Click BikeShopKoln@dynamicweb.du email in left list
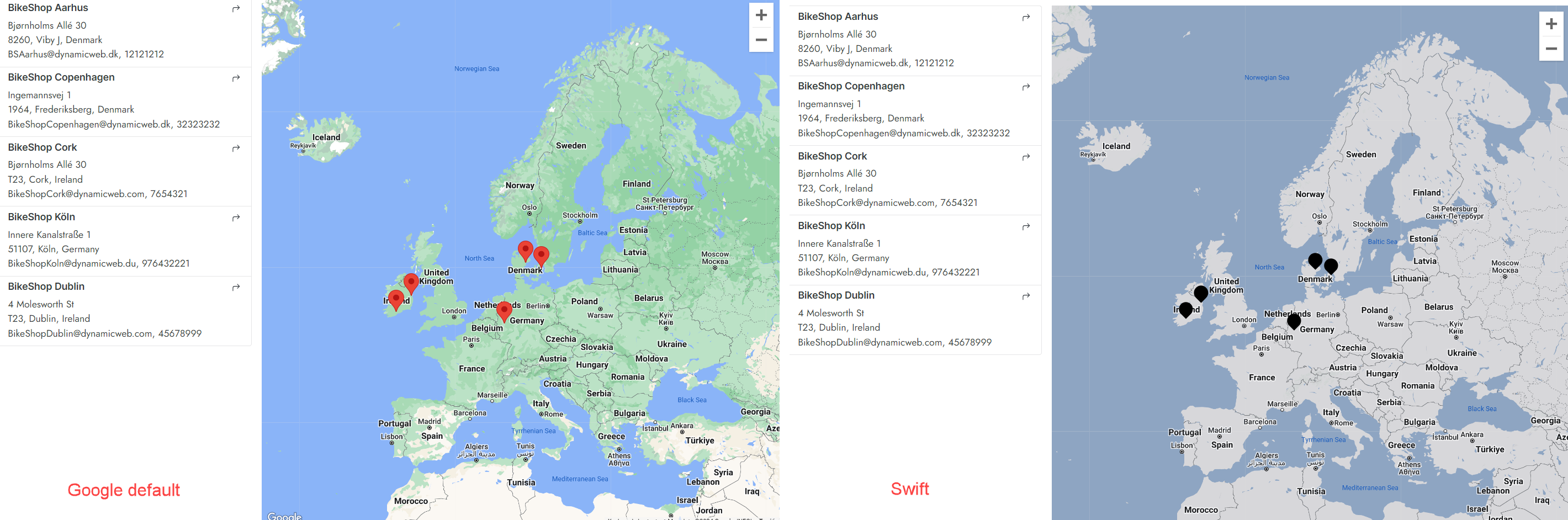The image size is (1568, 520). tap(72, 264)
